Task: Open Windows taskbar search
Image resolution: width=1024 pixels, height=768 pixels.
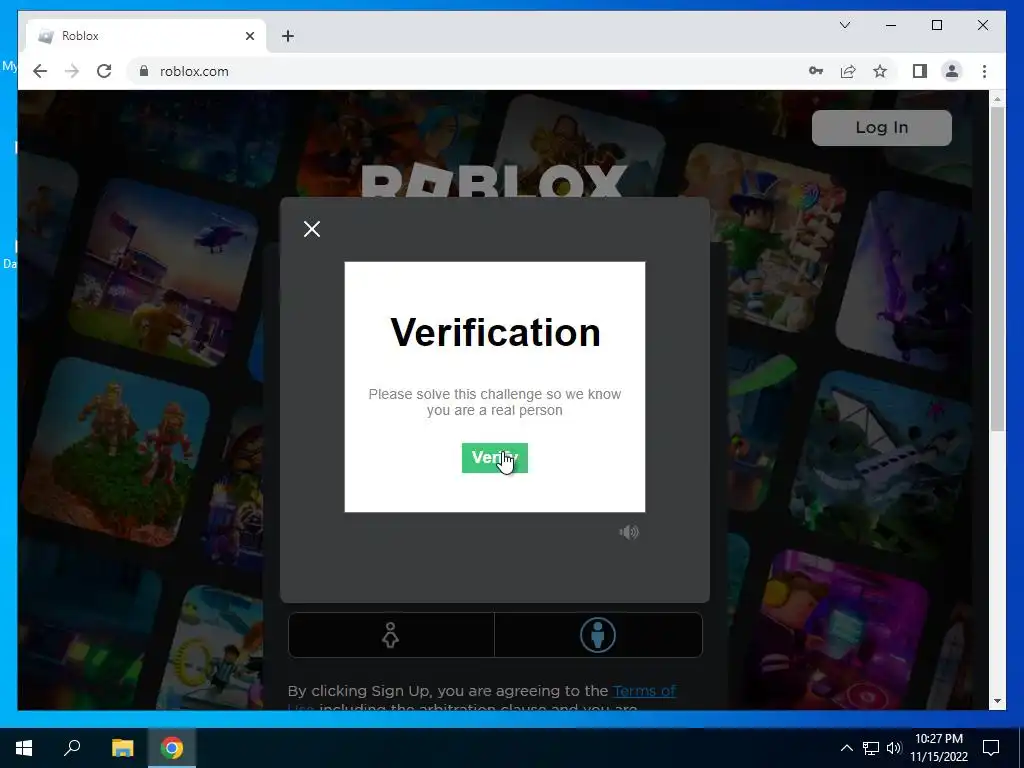Action: [72, 748]
